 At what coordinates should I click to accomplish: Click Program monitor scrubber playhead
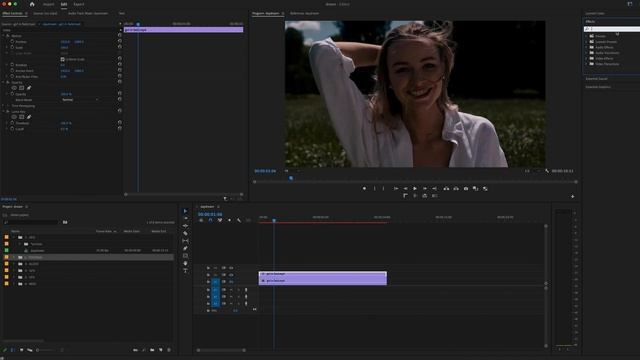point(291,178)
